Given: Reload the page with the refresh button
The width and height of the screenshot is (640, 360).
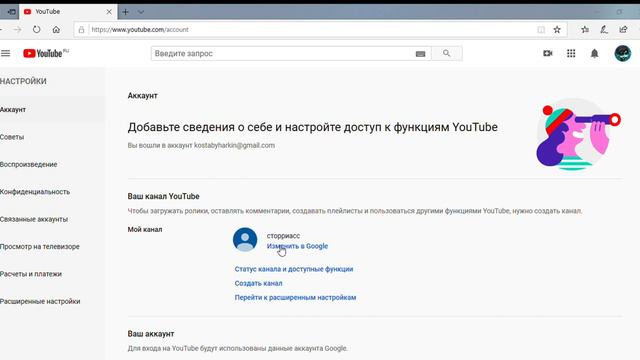Looking at the screenshot, I should tap(37, 29).
